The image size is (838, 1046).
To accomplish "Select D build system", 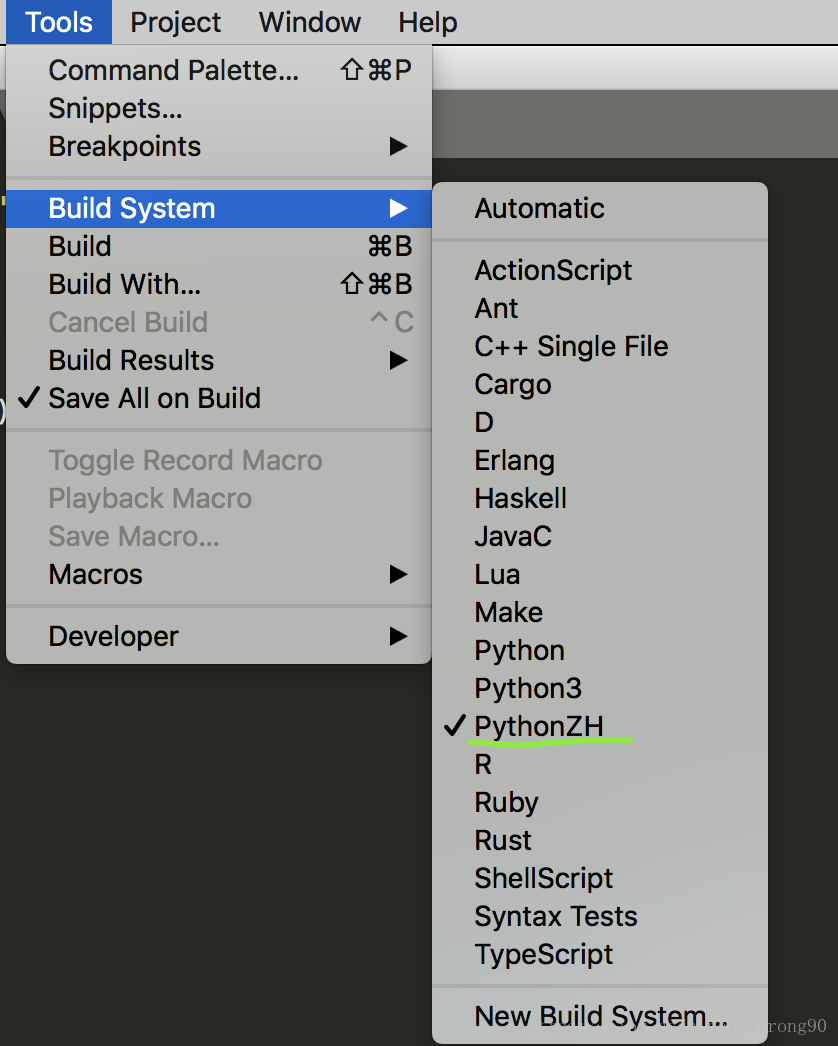I will (x=600, y=422).
